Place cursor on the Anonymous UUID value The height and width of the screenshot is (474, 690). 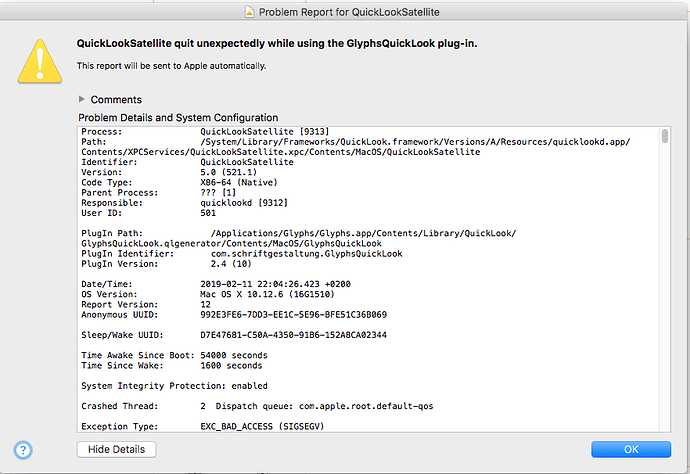pyautogui.click(x=294, y=315)
